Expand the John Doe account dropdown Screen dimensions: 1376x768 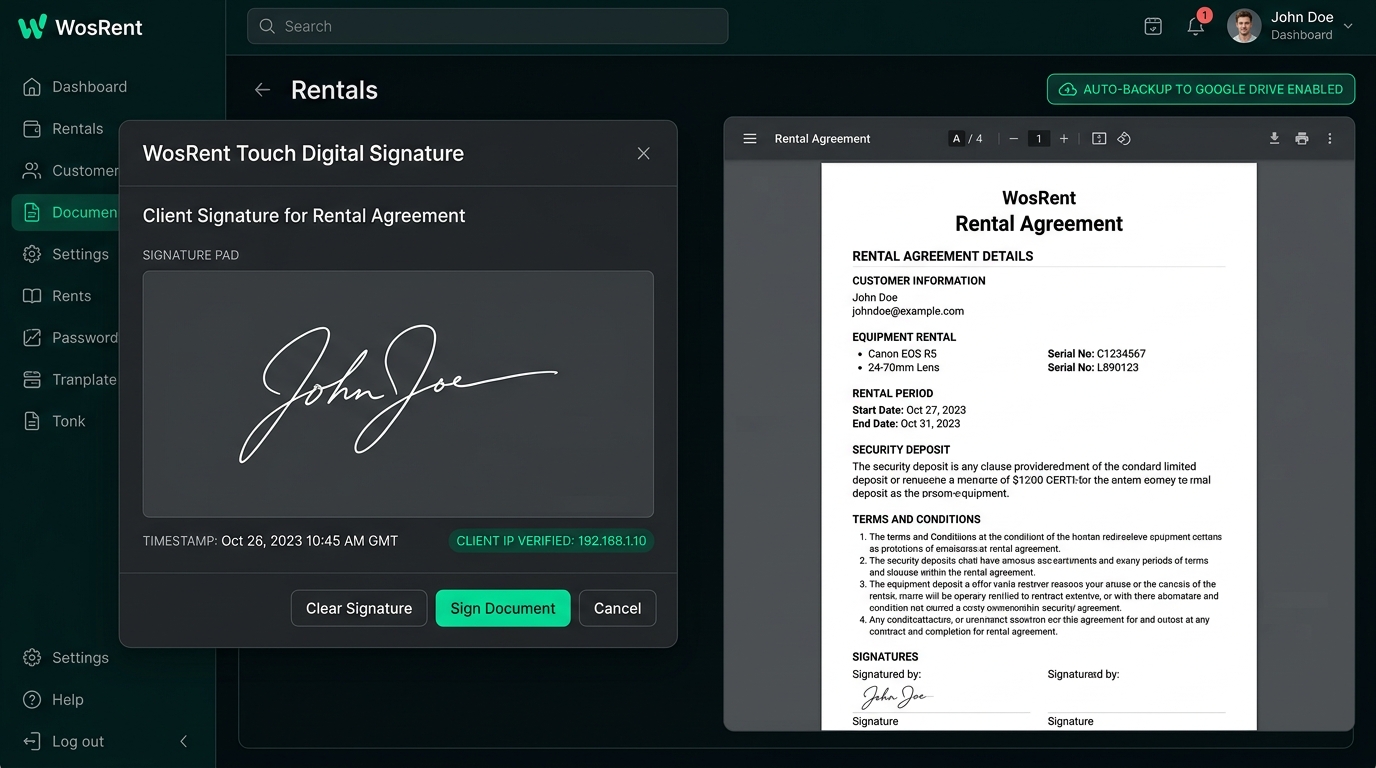point(1348,26)
